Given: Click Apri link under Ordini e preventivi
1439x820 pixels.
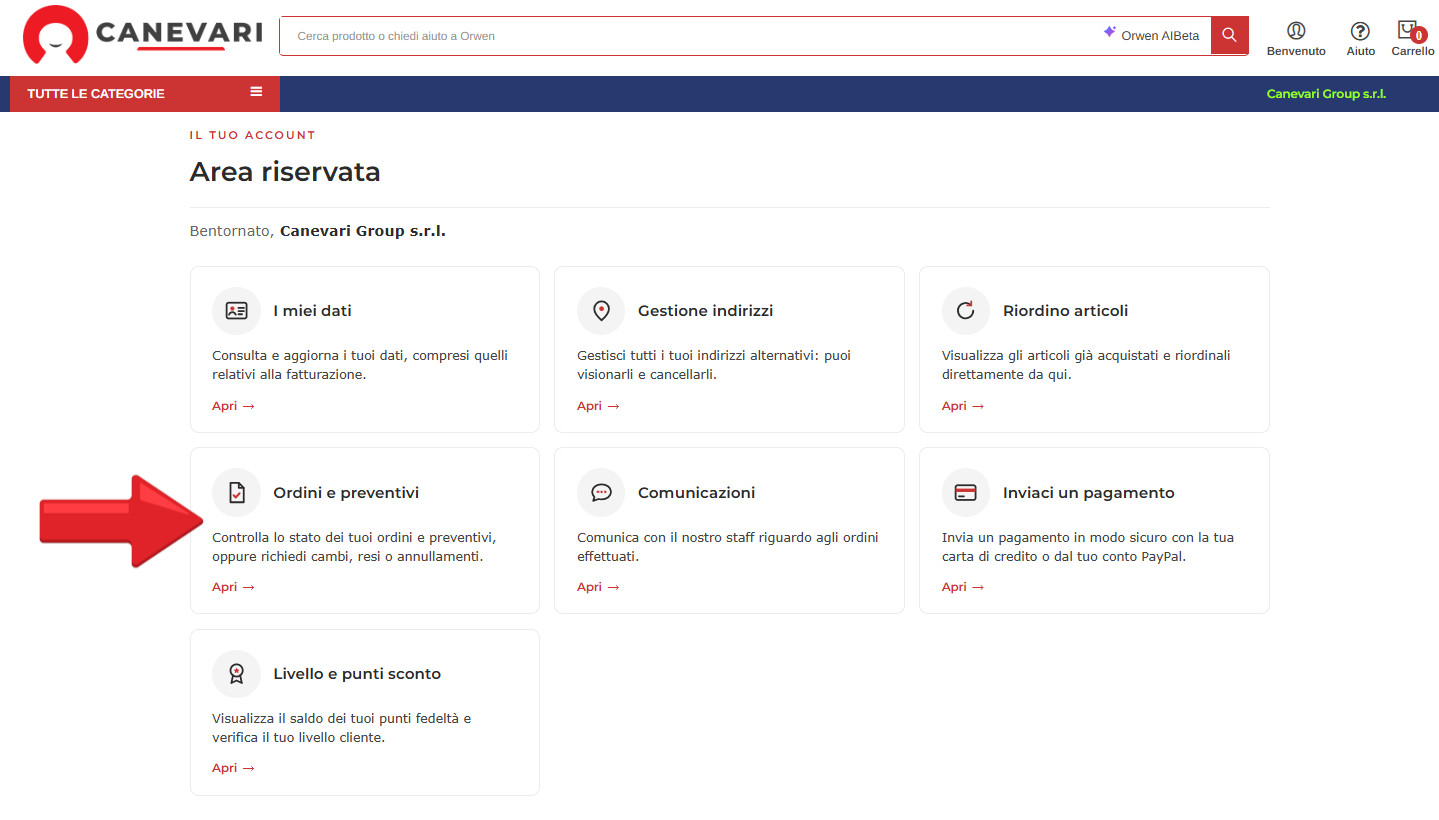Looking at the screenshot, I should coord(233,587).
